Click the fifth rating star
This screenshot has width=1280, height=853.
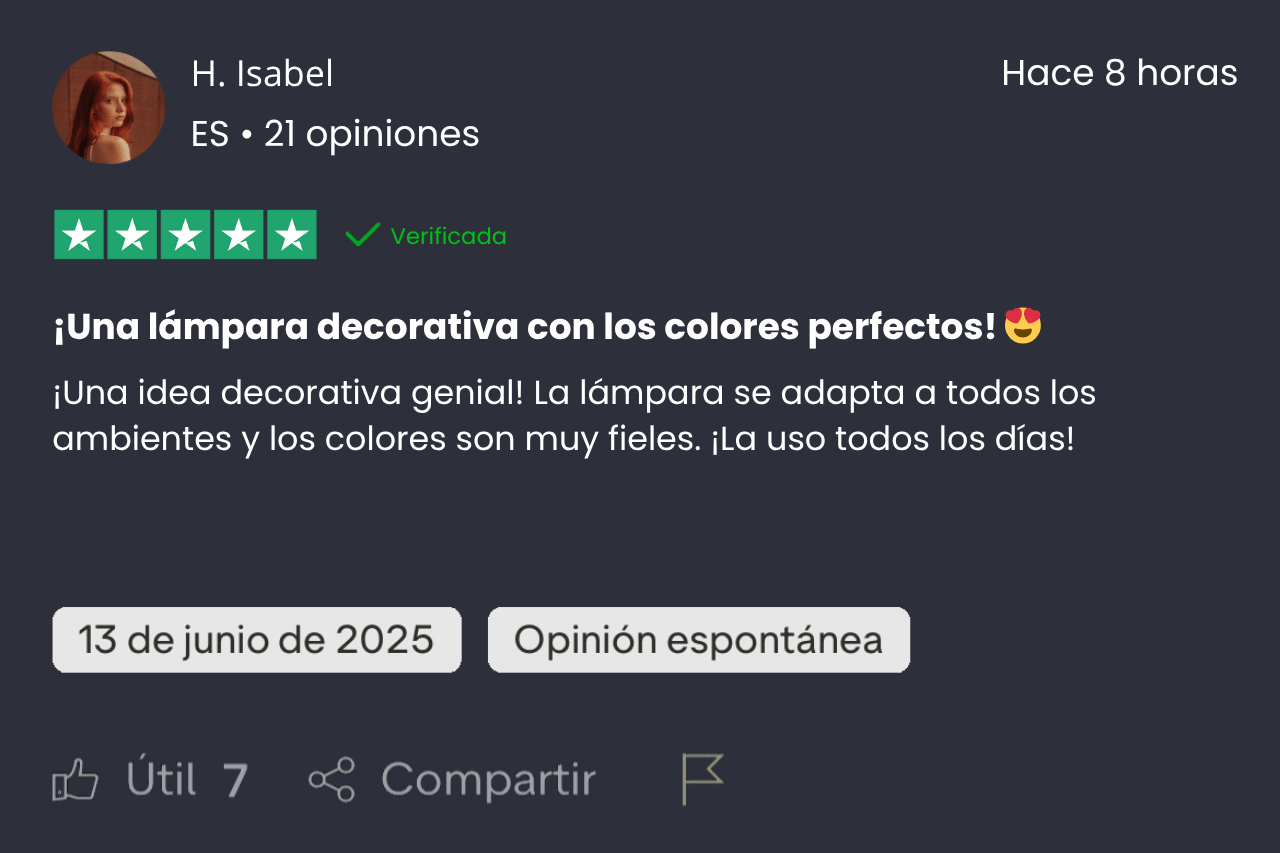point(291,235)
